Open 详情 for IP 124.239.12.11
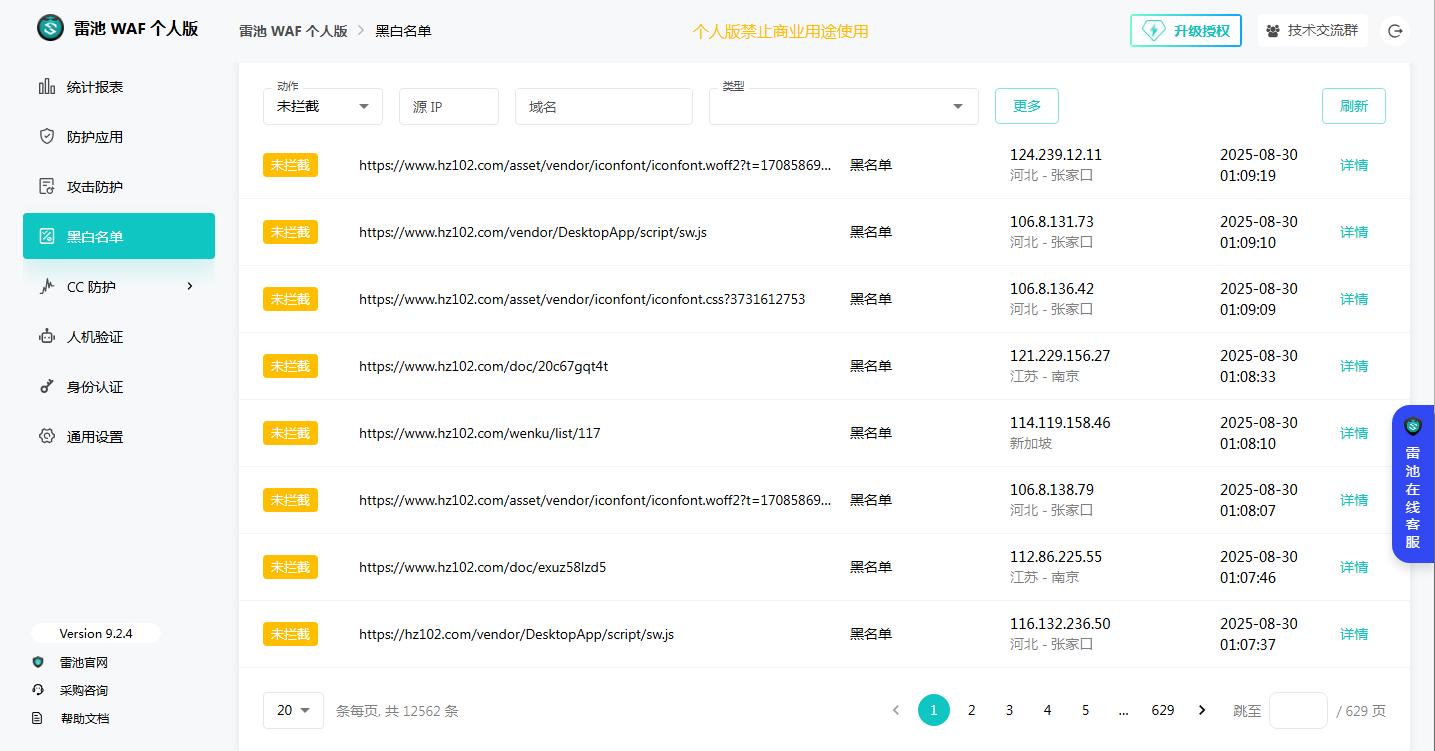1435x751 pixels. (1354, 165)
